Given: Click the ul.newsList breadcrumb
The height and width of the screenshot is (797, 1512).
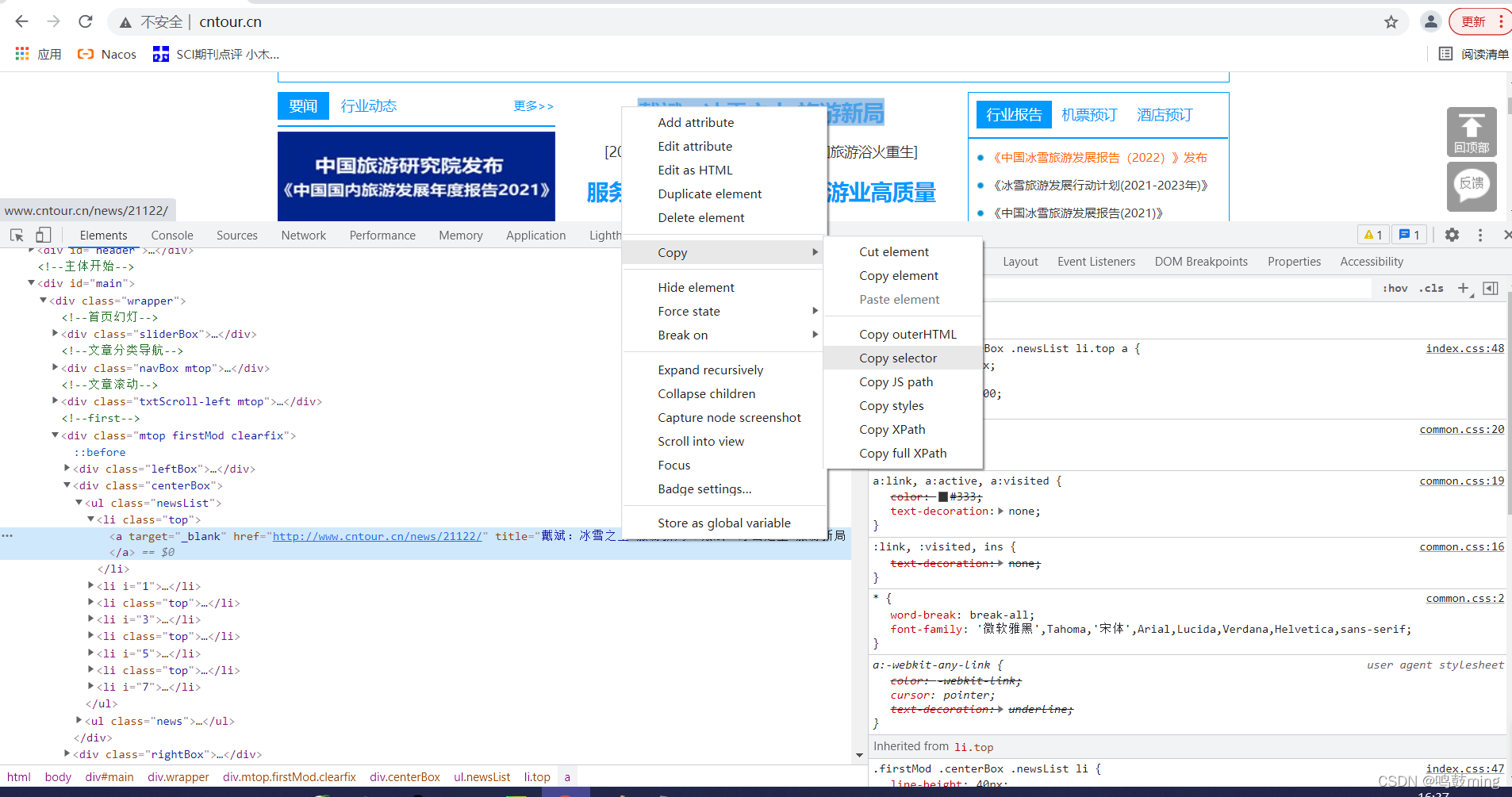Looking at the screenshot, I should pos(482,777).
